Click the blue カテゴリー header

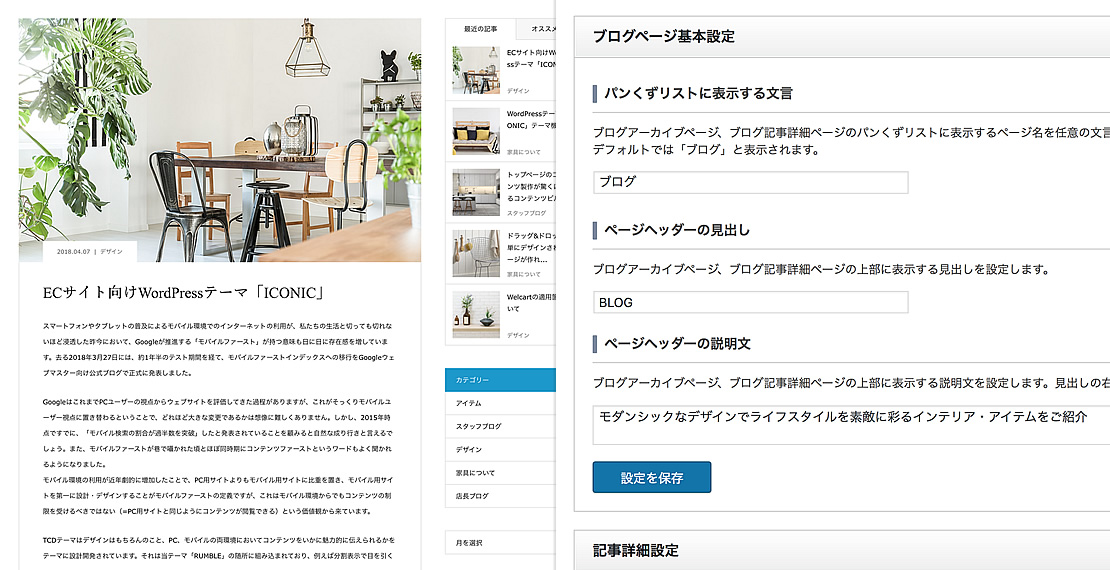coord(500,380)
